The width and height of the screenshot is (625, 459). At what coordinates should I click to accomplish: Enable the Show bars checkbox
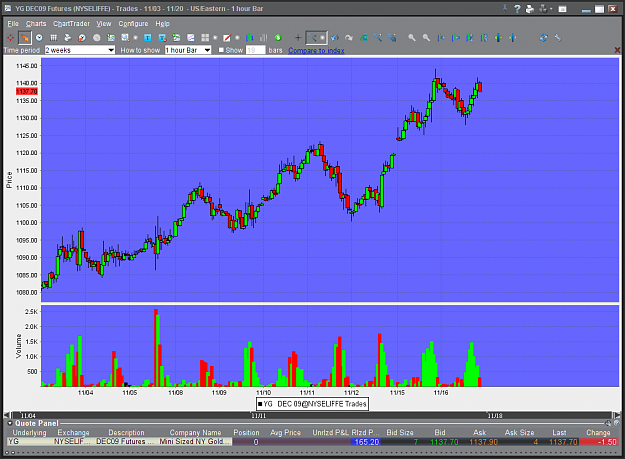pos(221,50)
